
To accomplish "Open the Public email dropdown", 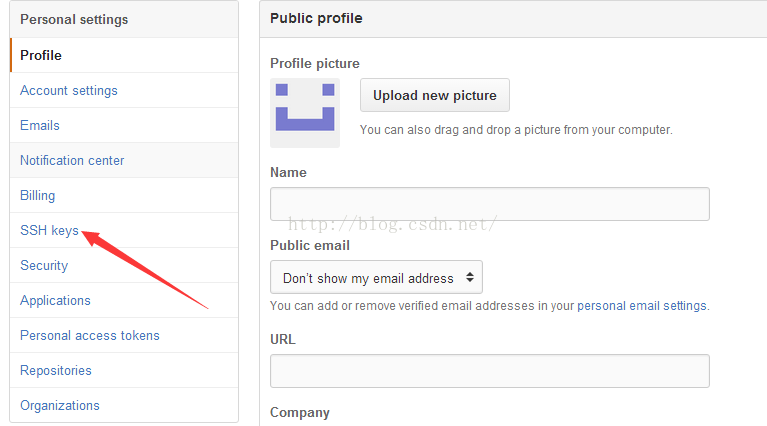I will tap(376, 277).
